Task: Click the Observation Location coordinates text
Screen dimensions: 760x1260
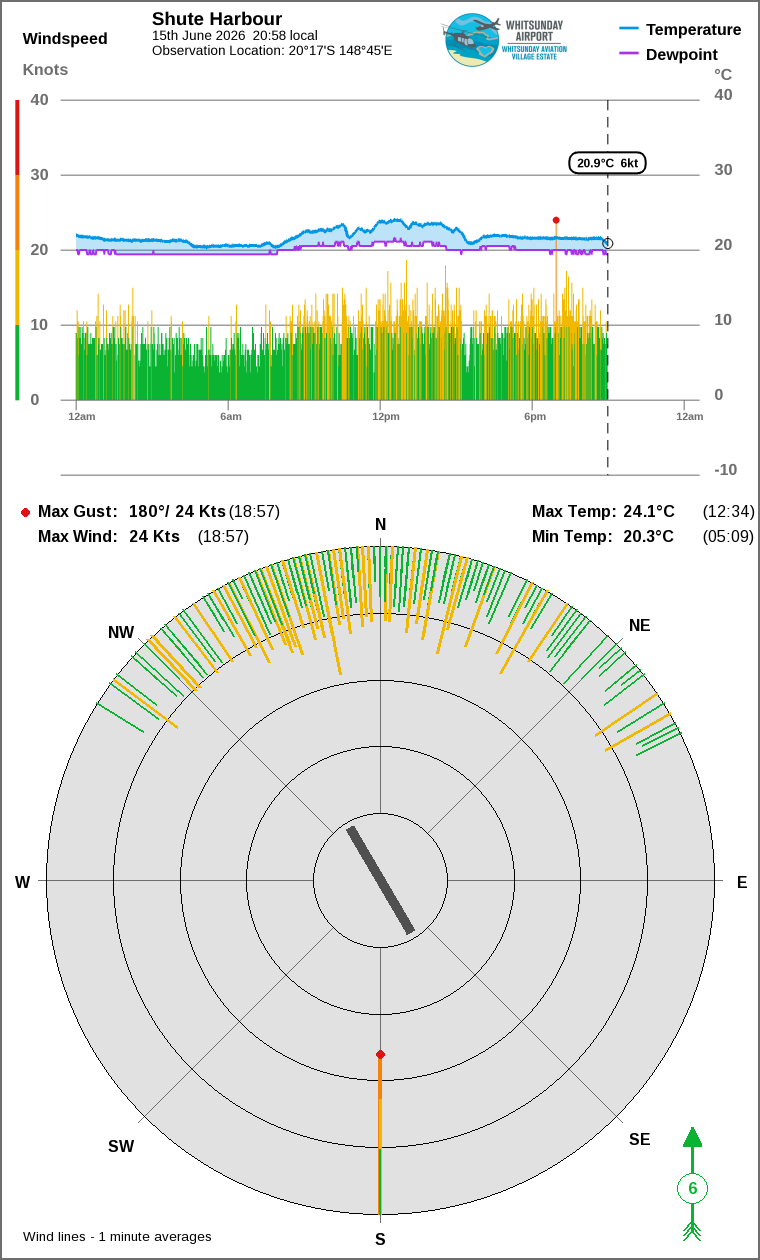Action: (x=272, y=50)
